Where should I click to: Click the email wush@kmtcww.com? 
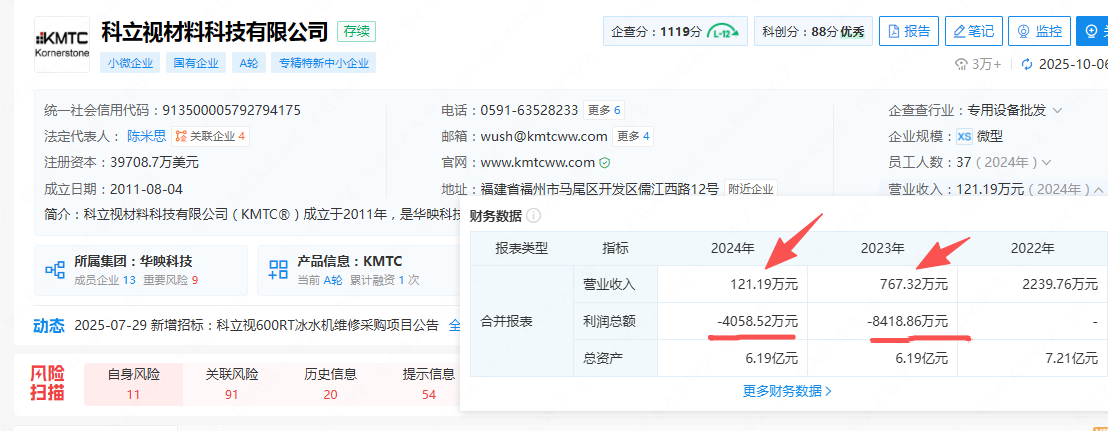coord(544,136)
